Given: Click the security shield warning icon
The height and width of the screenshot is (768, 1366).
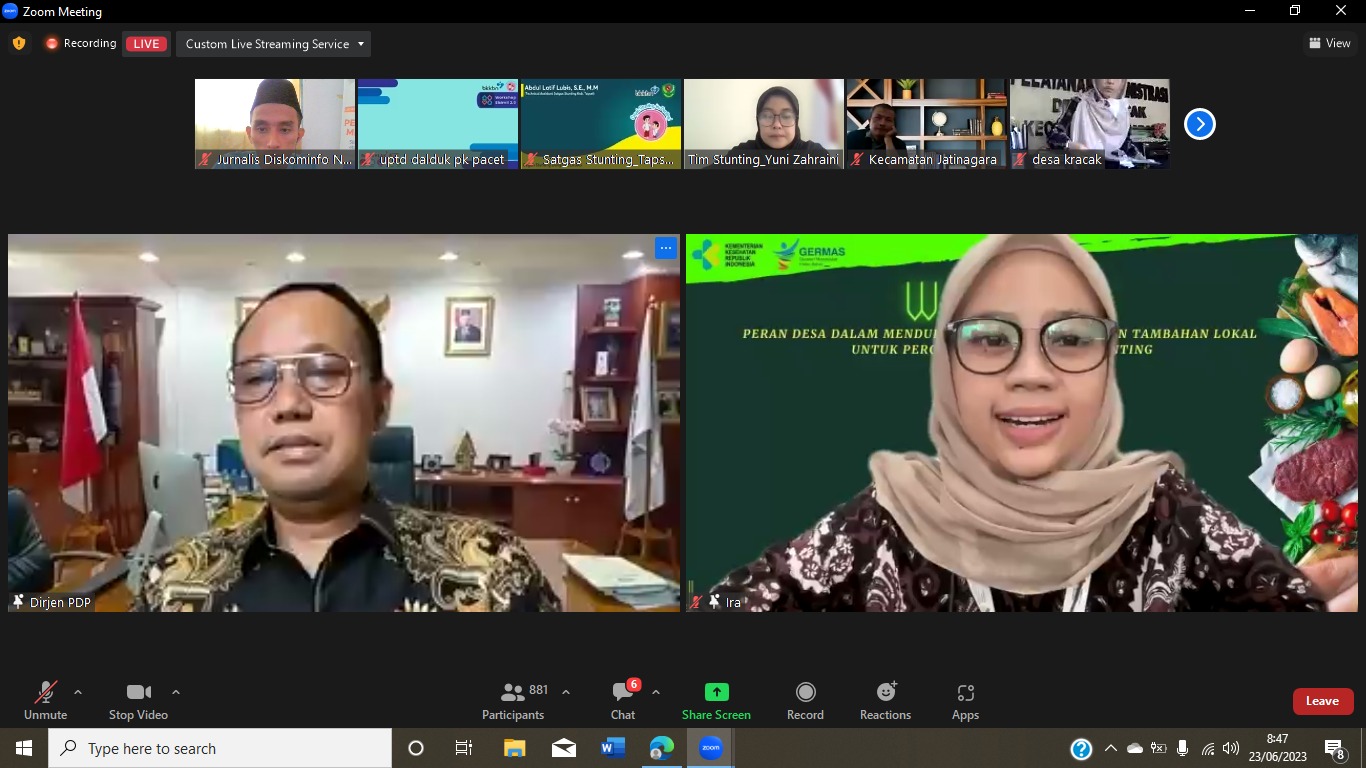Looking at the screenshot, I should click(x=18, y=43).
